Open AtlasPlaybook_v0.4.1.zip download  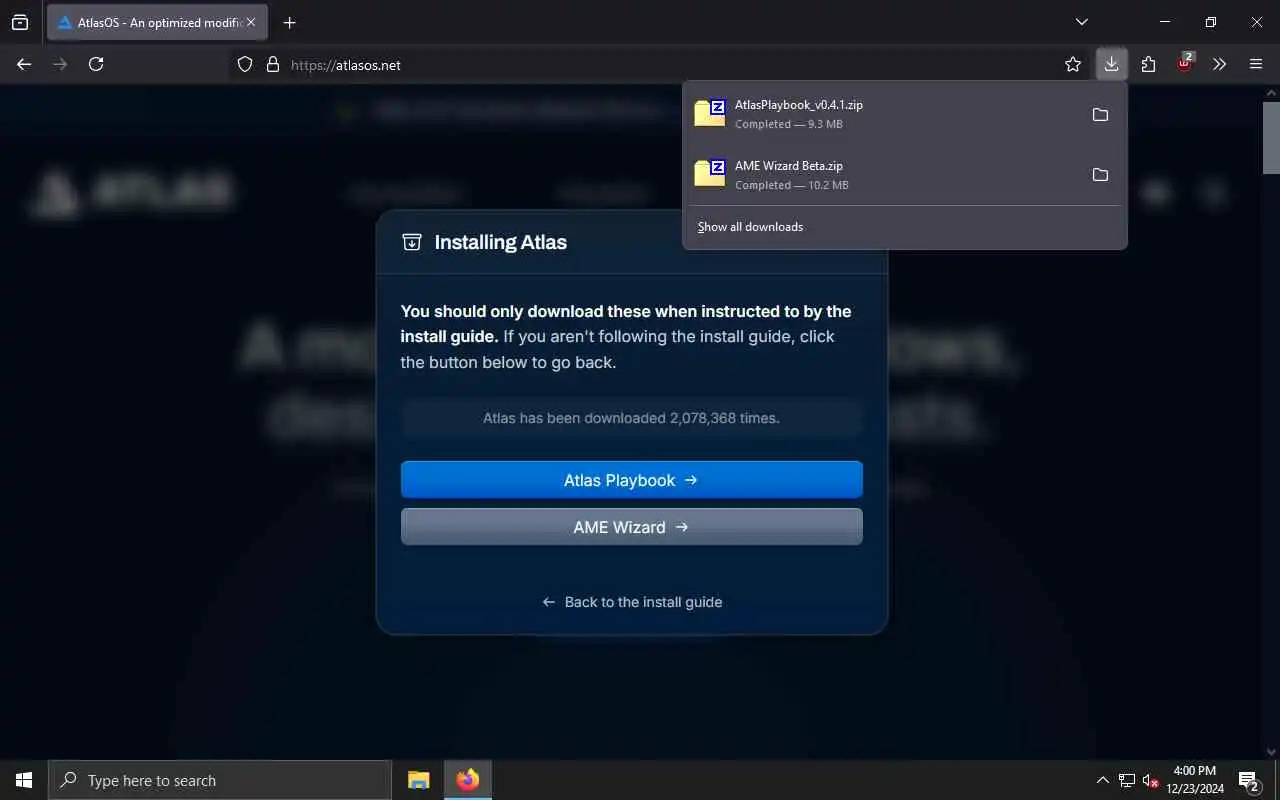[883, 114]
